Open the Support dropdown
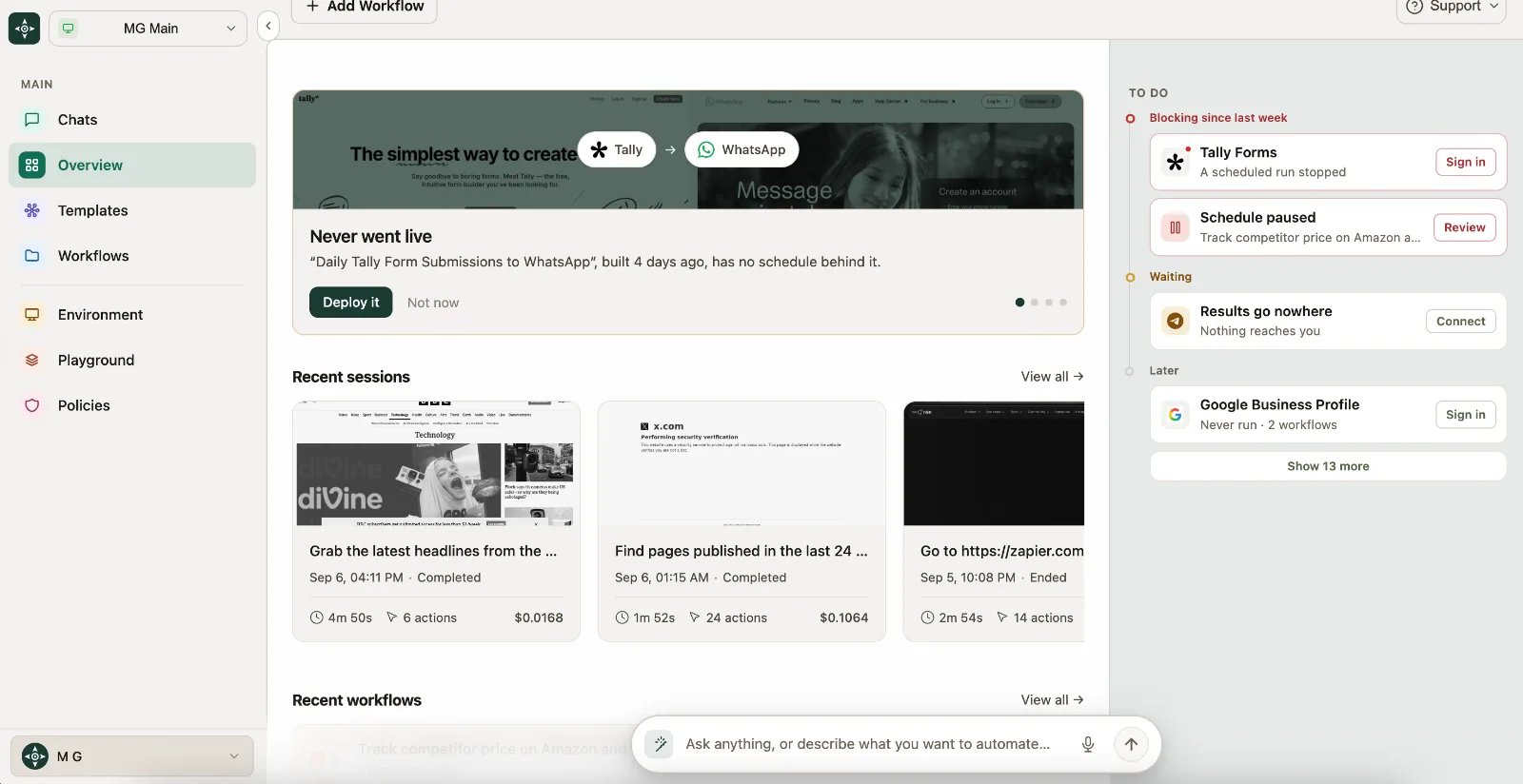 point(1452,8)
